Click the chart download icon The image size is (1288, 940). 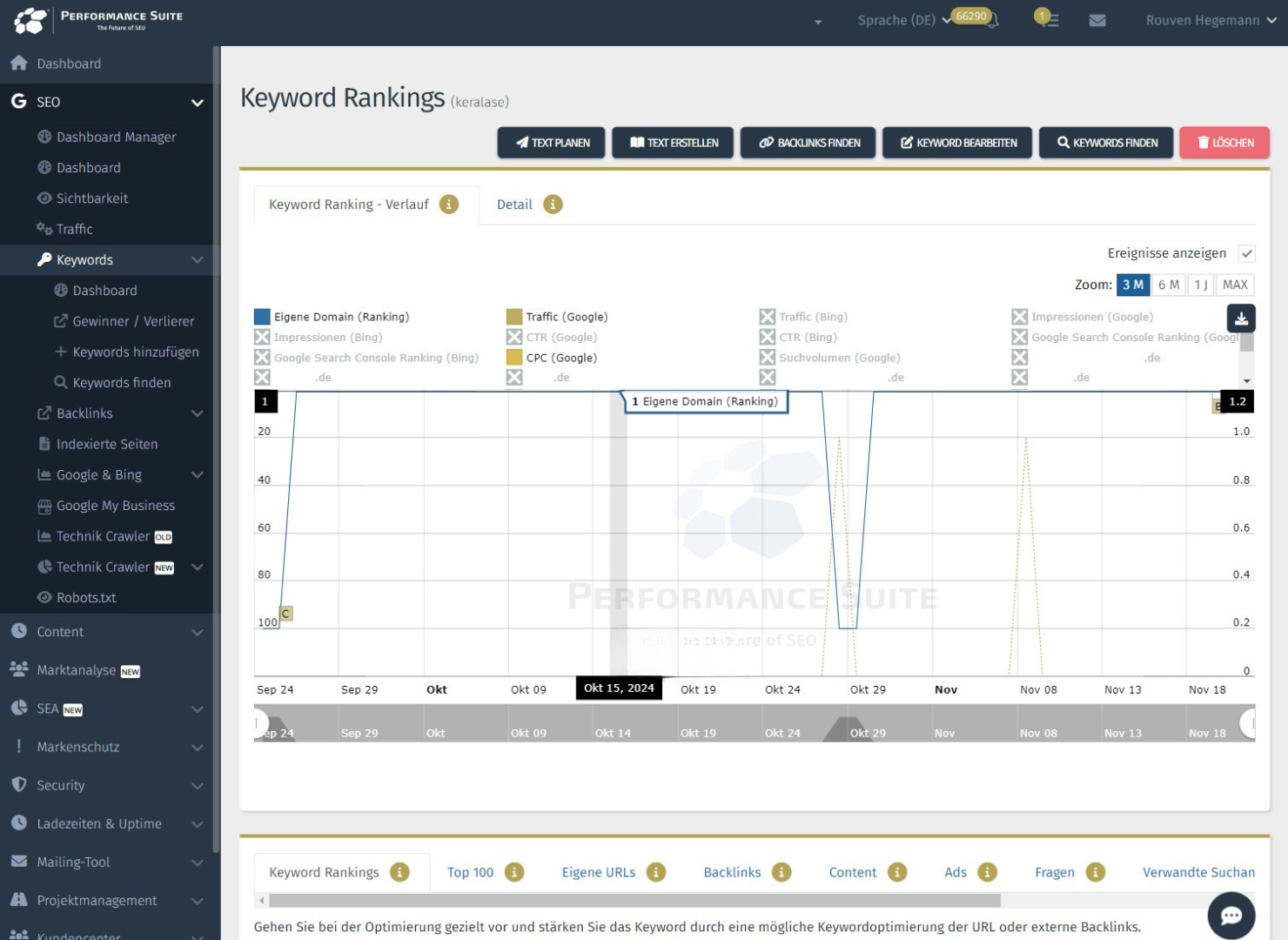point(1241,319)
